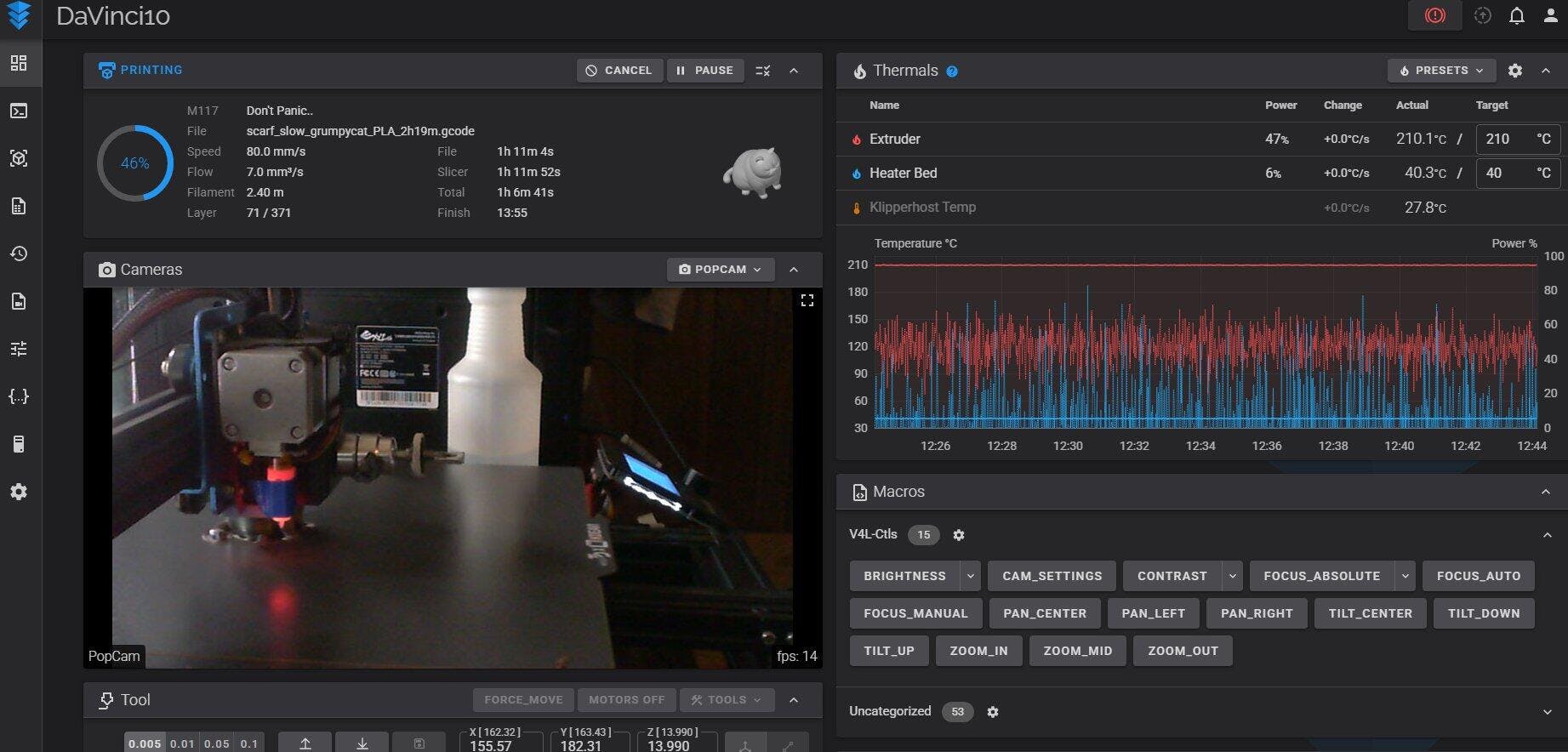Run the FOCUS_AUTO macro
Screen dimensions: 1568x752
1478,576
